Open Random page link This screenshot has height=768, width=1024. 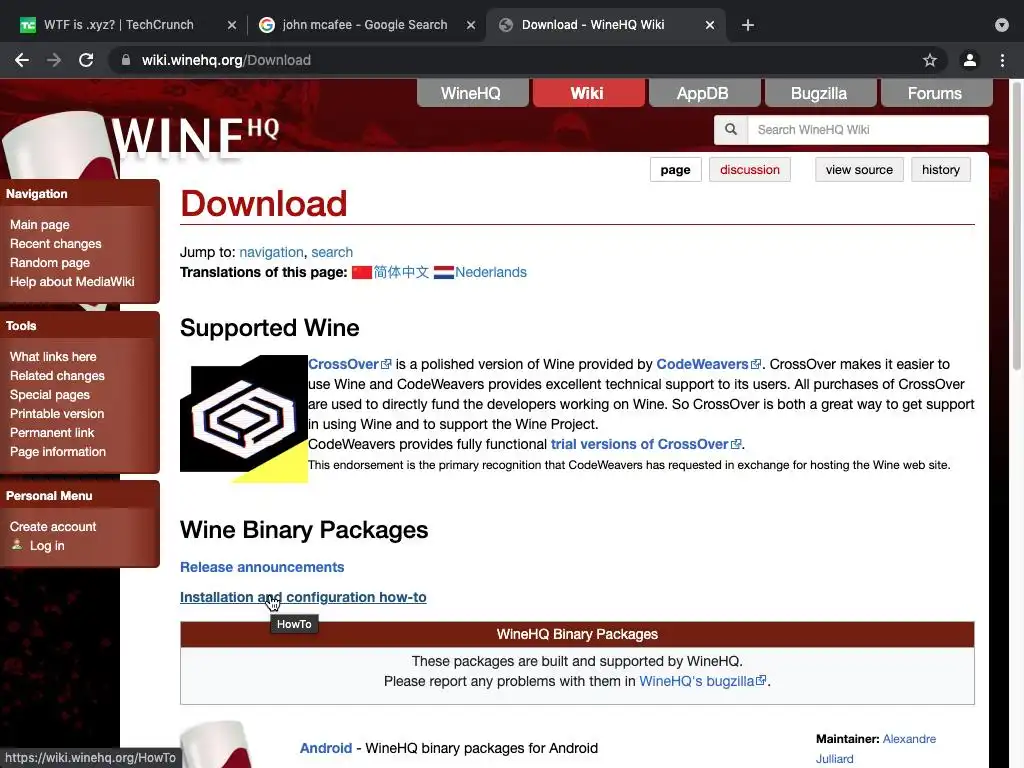pyautogui.click(x=50, y=263)
